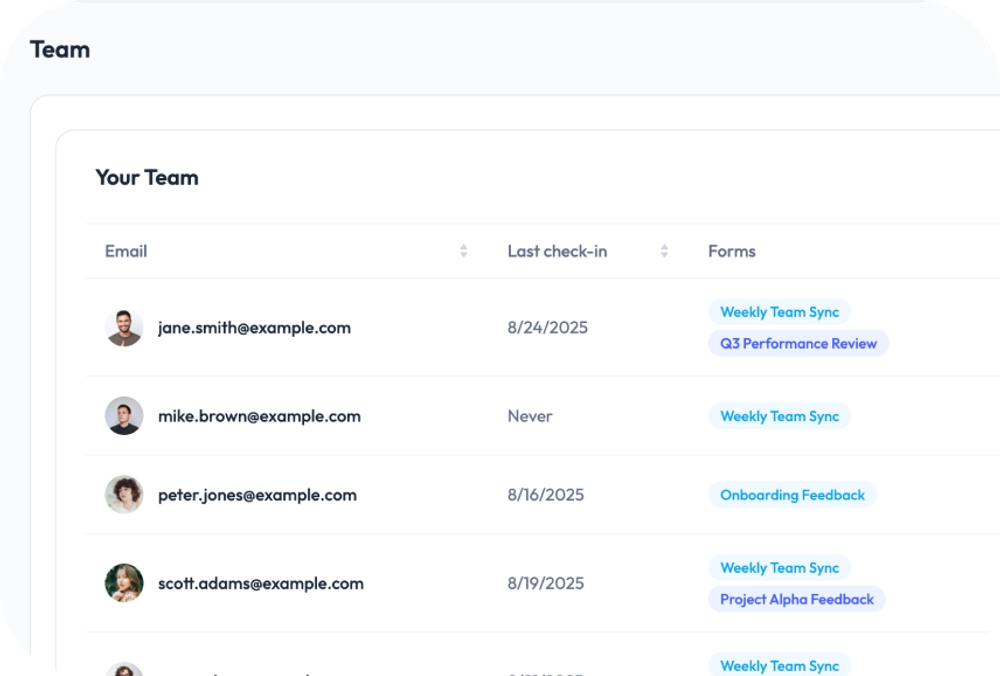Sort table by Email column arrows

464,251
